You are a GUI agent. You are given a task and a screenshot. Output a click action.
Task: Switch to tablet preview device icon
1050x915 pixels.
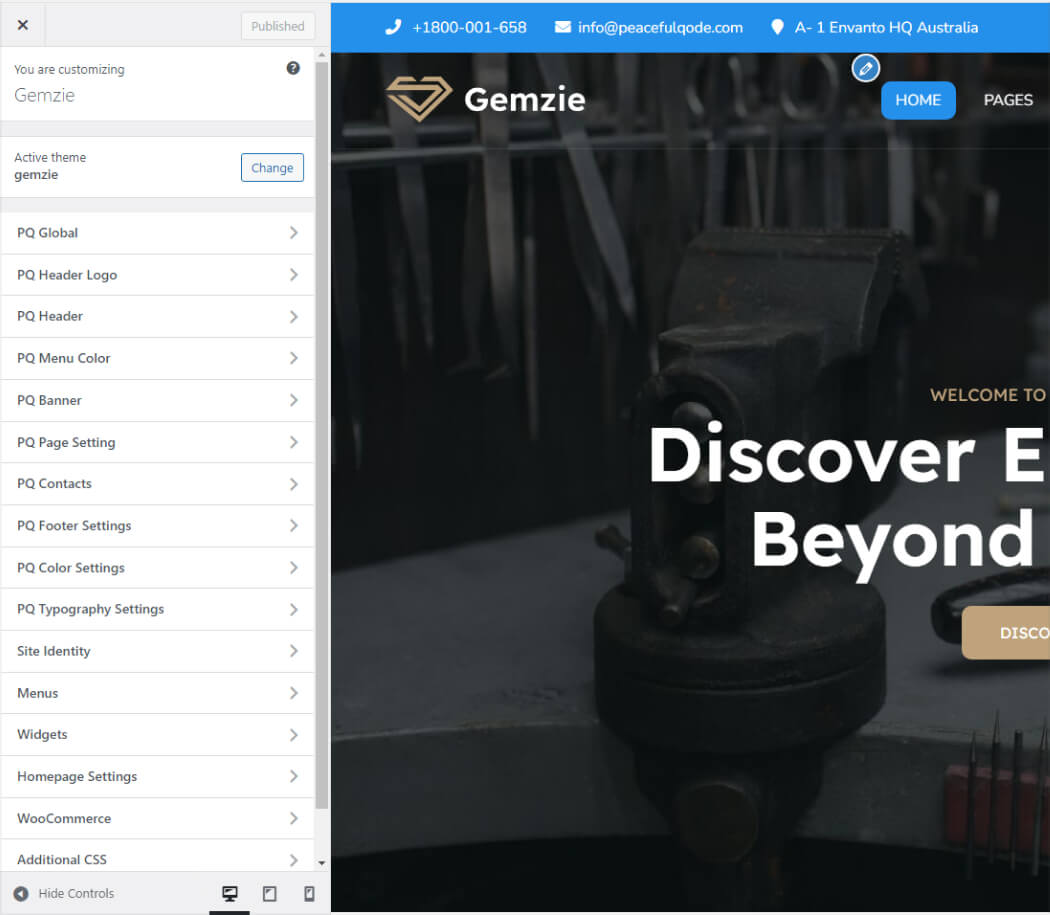269,893
